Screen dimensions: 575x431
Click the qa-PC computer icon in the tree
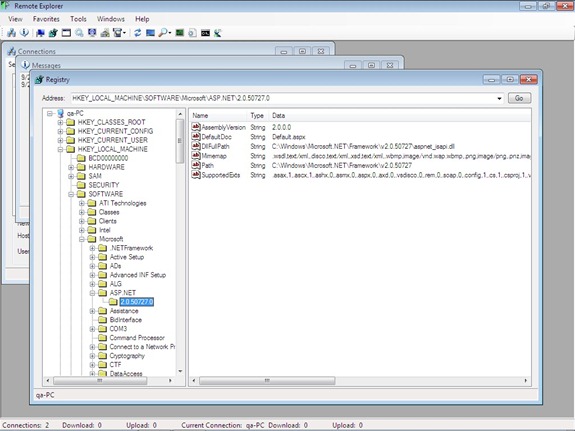point(61,113)
